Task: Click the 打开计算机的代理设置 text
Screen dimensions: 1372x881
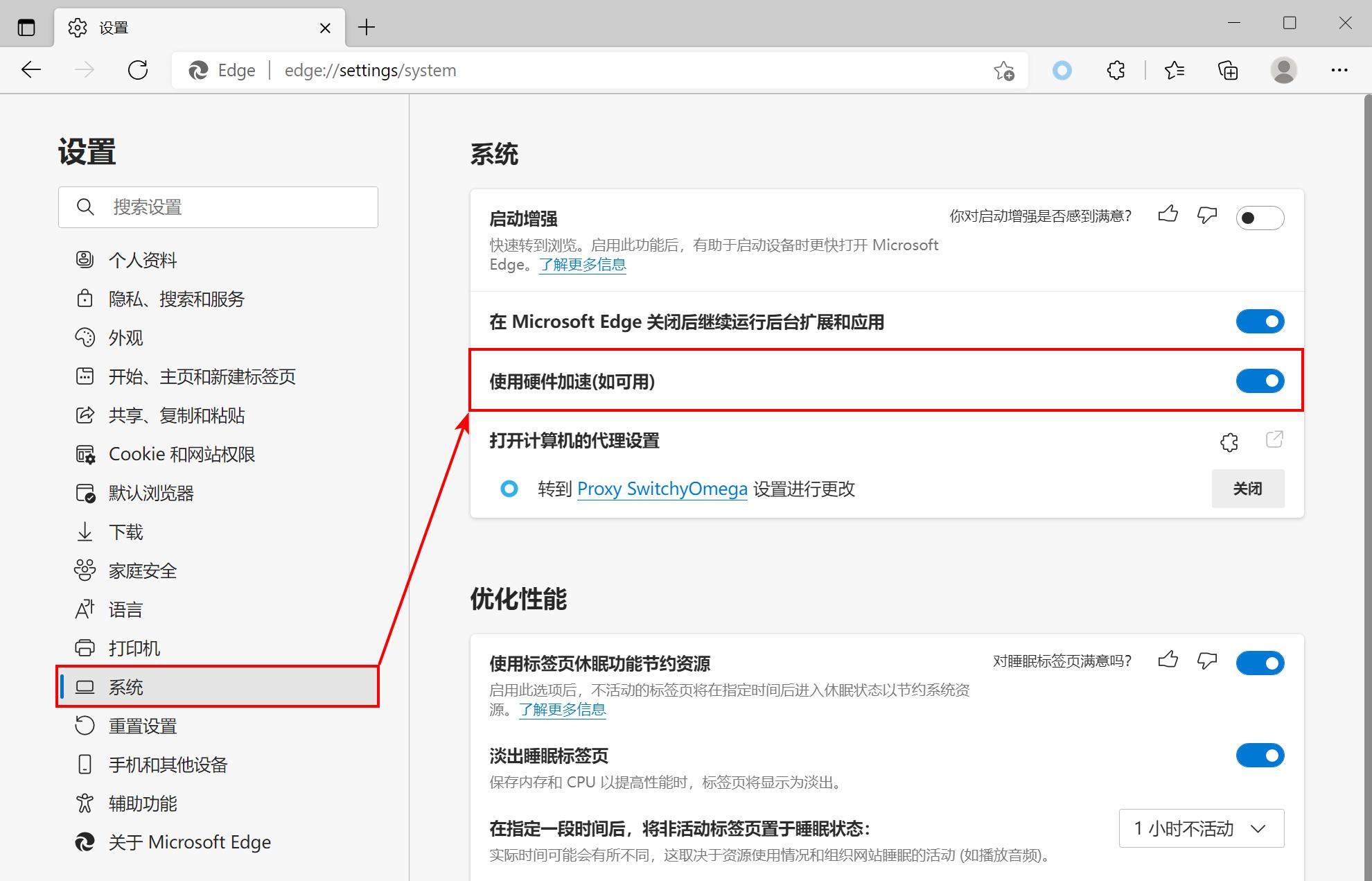Action: [x=574, y=441]
